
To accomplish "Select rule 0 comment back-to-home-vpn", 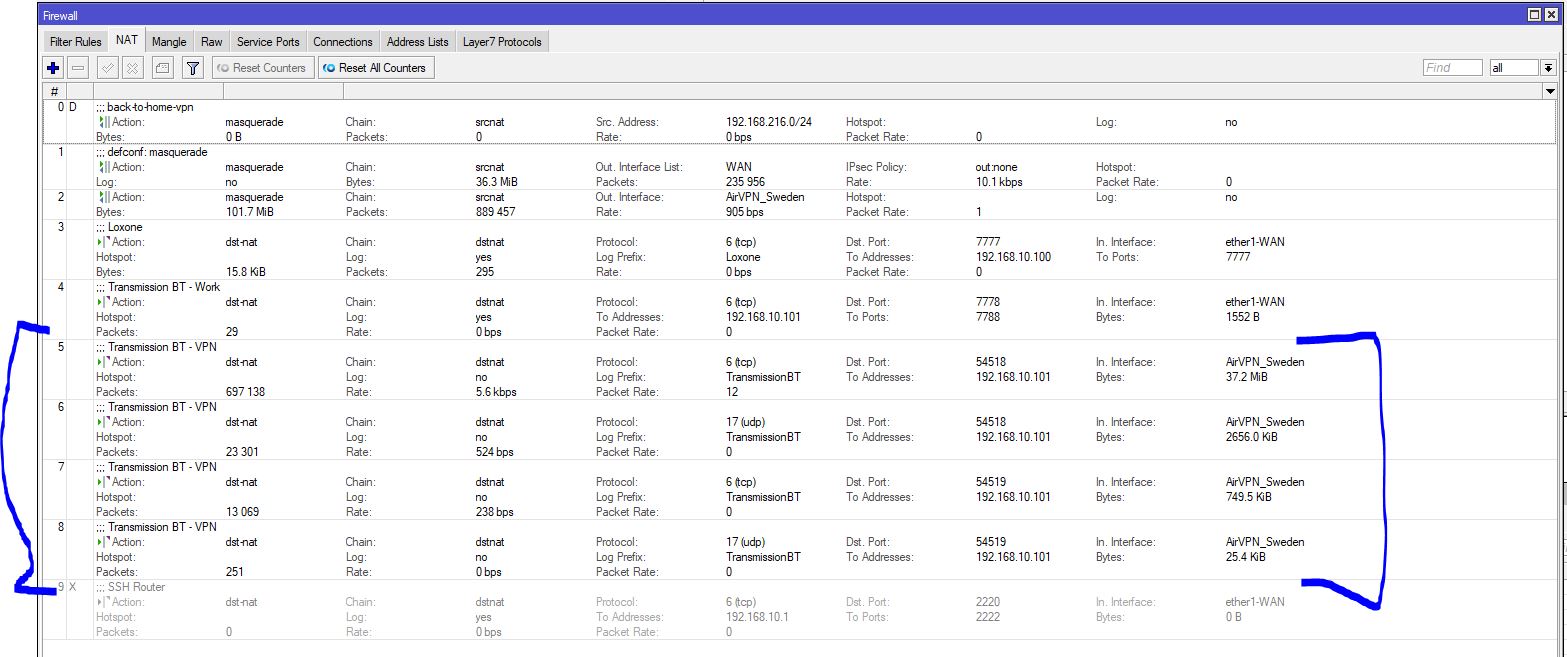I will click(144, 107).
